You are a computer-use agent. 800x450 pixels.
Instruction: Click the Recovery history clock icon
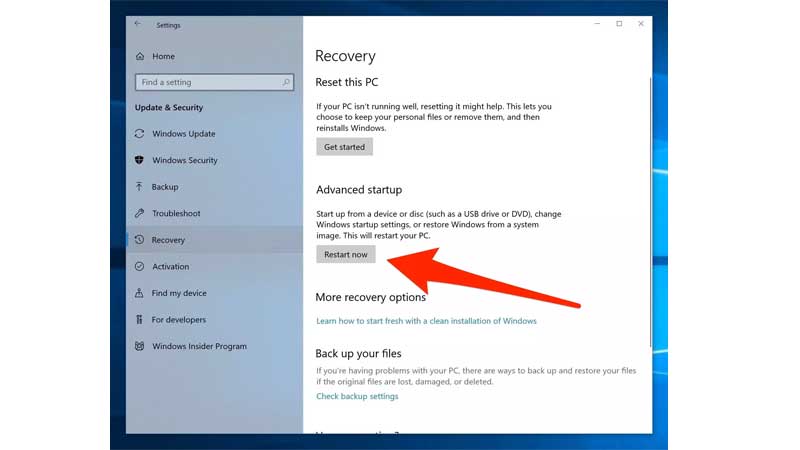pos(139,240)
